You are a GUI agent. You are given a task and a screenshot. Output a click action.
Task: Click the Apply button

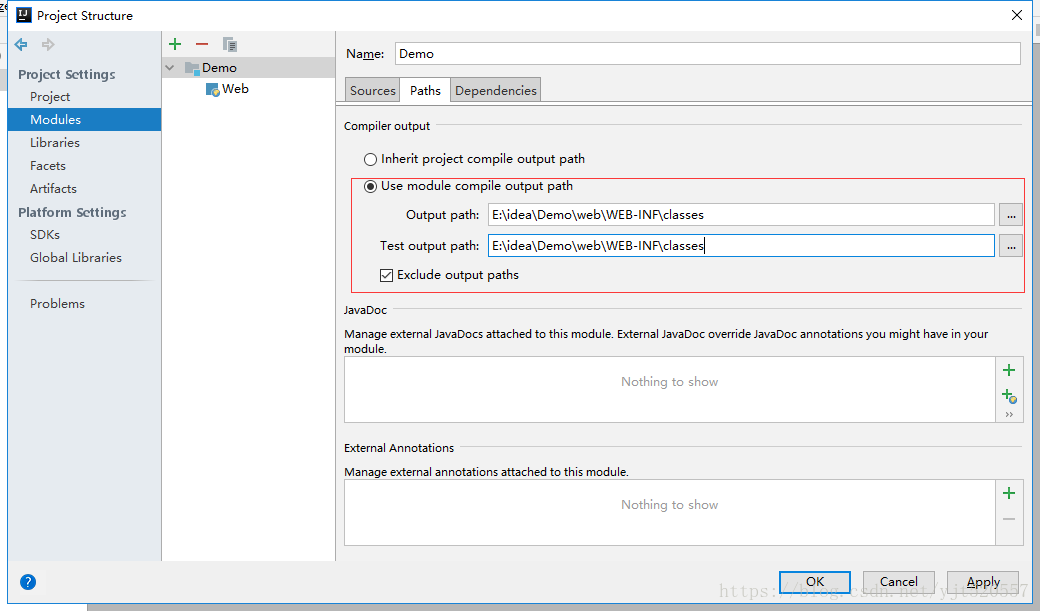coord(983,582)
